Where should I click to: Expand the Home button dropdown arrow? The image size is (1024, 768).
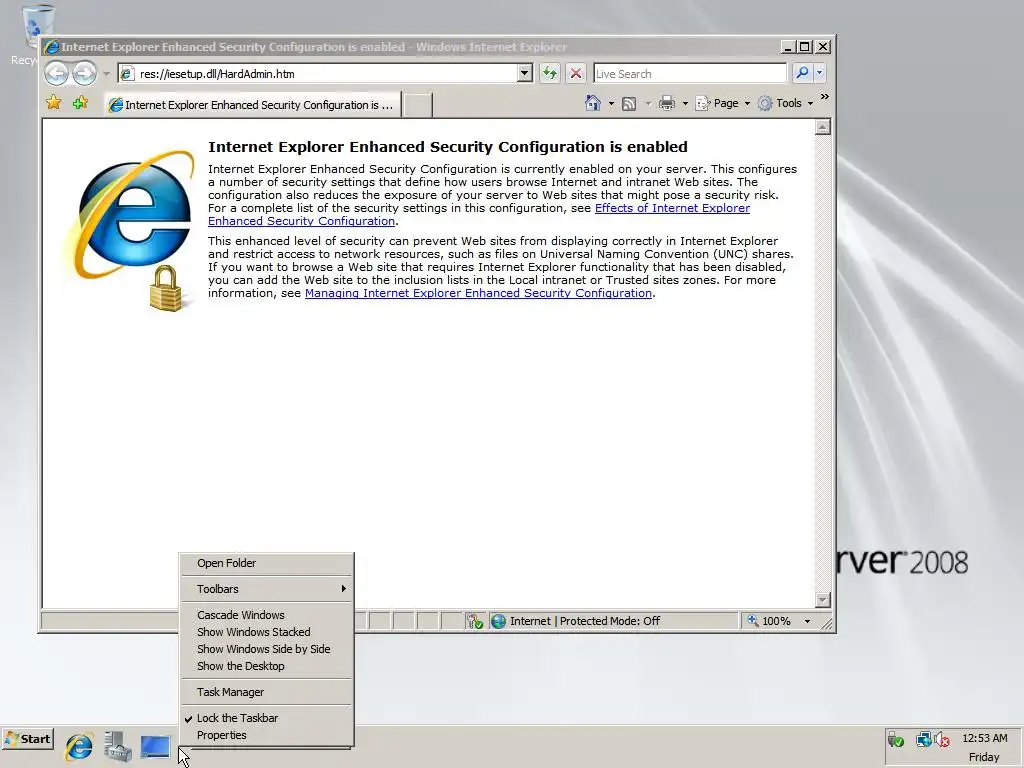click(611, 103)
